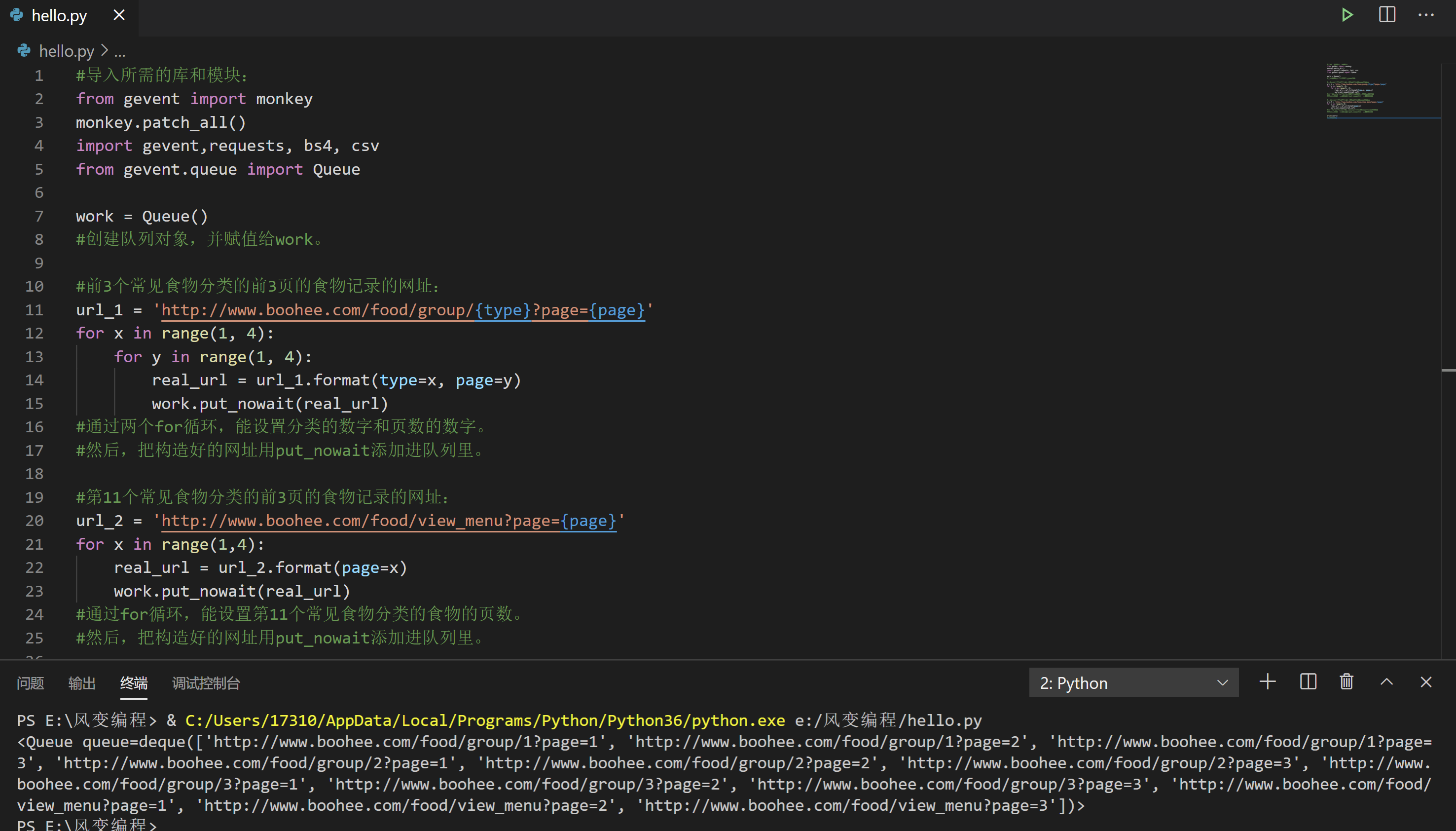Split the editor to the right
1456x831 pixels.
pos(1387,15)
